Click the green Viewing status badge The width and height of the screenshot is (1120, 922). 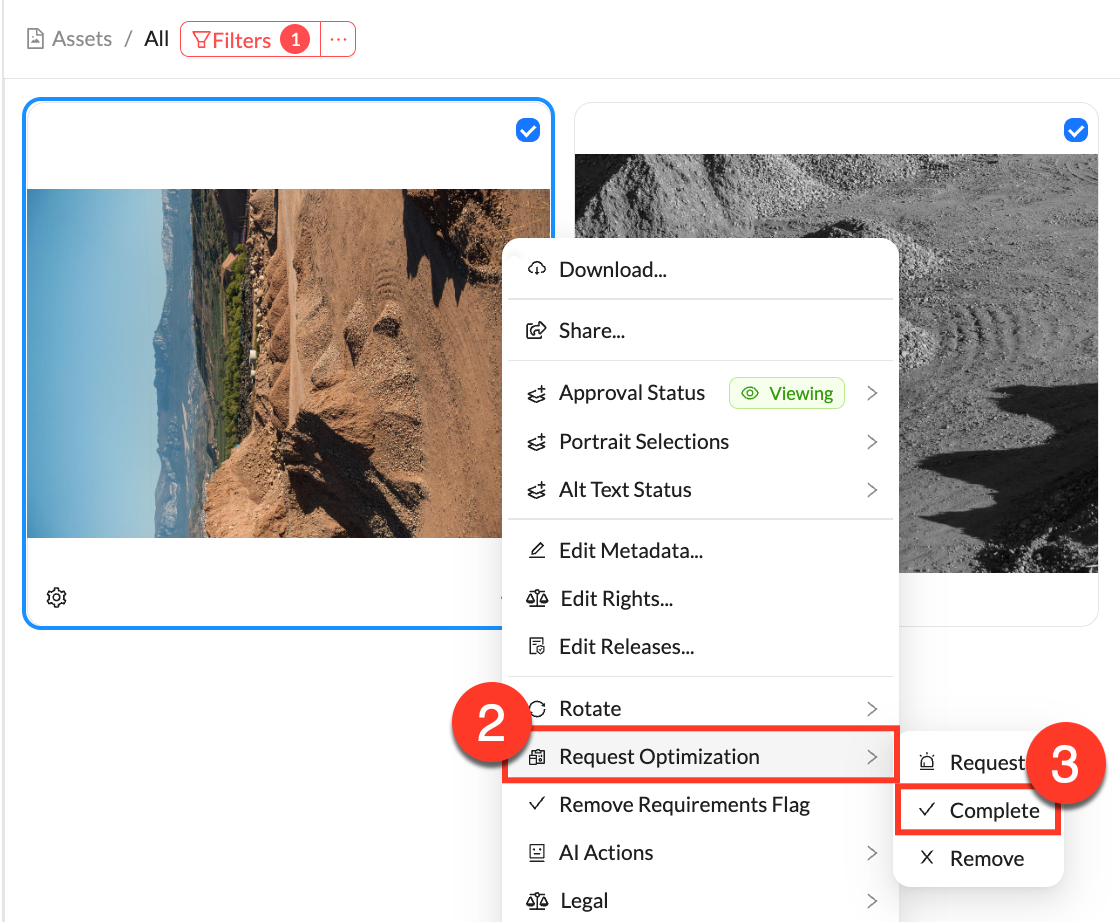click(787, 393)
